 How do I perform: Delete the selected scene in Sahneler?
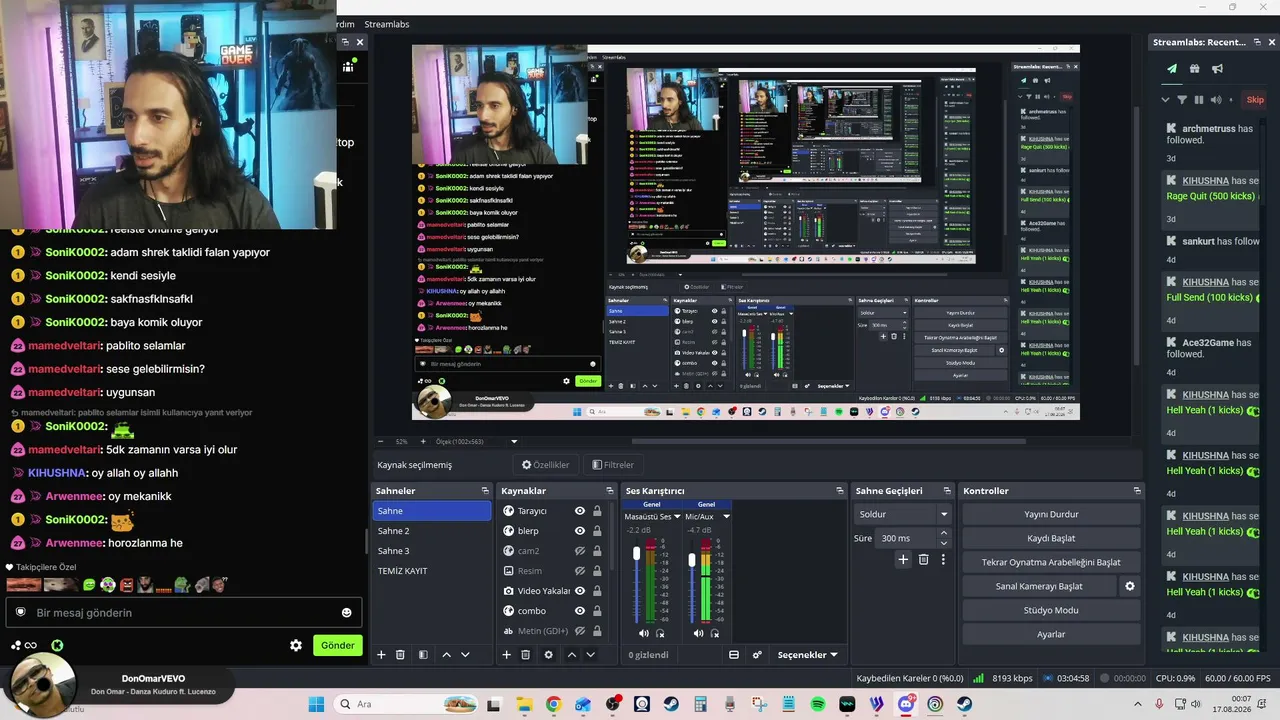401,655
